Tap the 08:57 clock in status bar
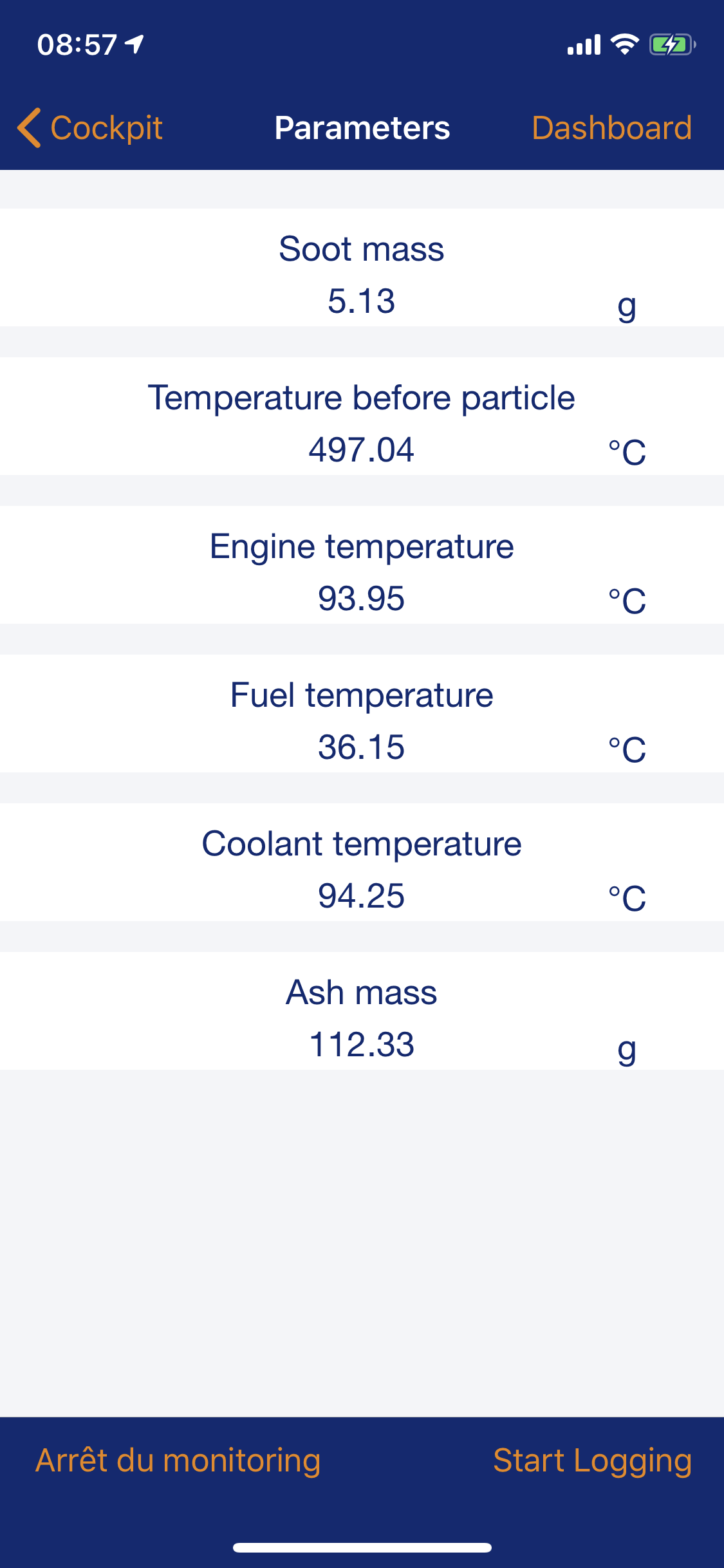724x1568 pixels. pyautogui.click(x=77, y=45)
